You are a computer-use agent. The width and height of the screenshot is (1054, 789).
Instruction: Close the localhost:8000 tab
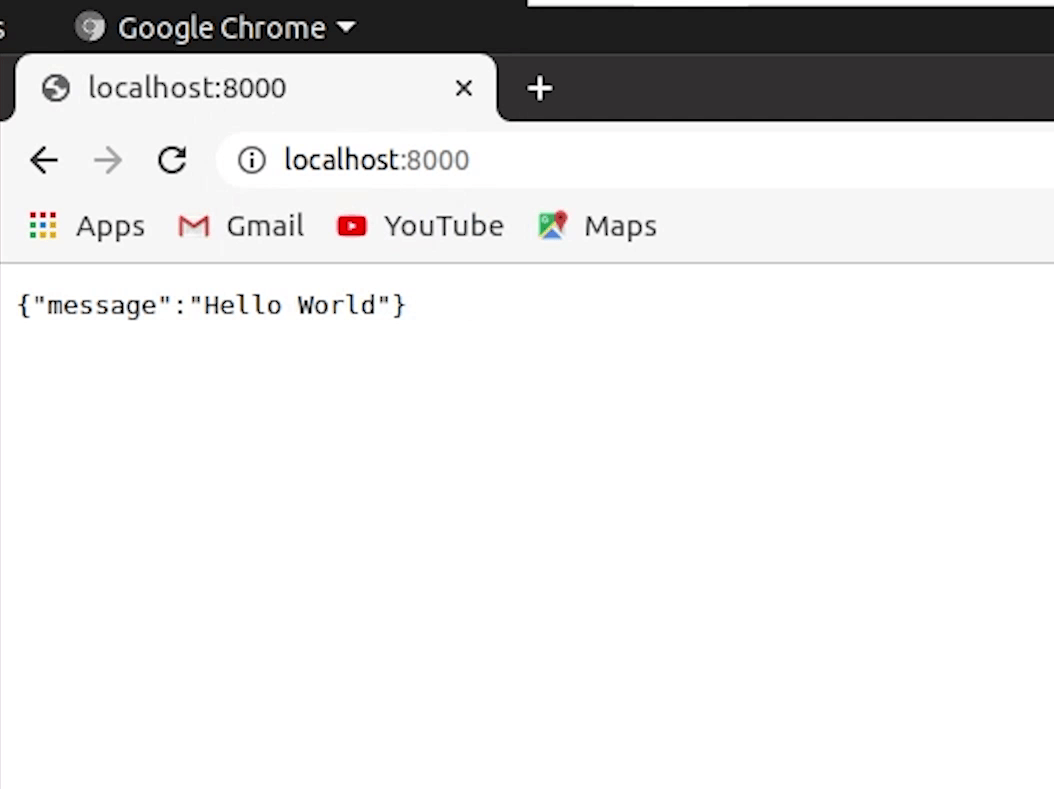click(x=463, y=88)
